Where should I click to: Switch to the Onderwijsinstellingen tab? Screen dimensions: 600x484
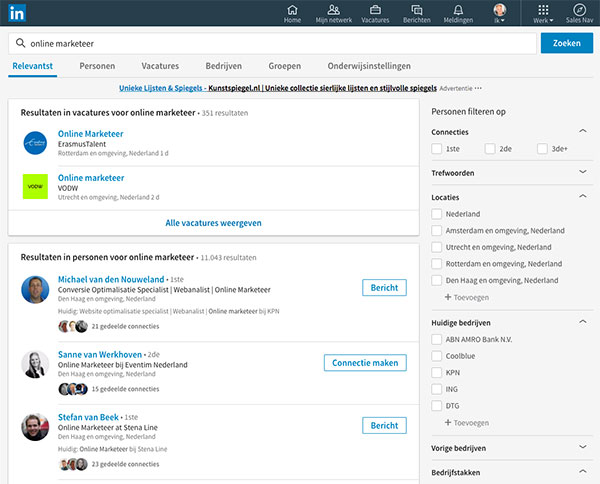pyautogui.click(x=369, y=66)
